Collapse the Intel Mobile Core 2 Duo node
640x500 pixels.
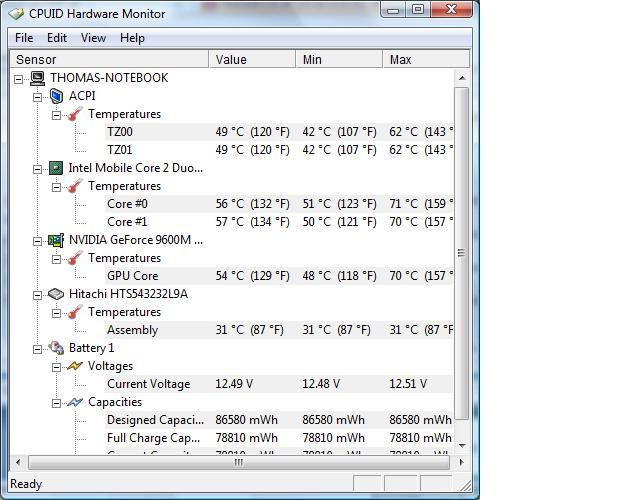pyautogui.click(x=38, y=169)
